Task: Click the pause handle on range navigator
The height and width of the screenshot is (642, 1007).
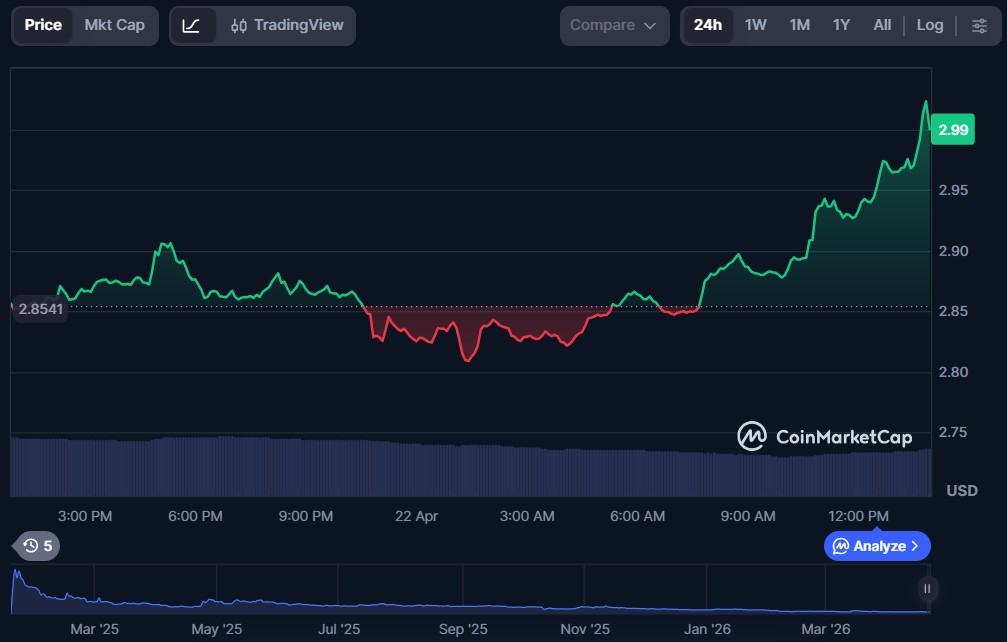Action: pos(927,589)
